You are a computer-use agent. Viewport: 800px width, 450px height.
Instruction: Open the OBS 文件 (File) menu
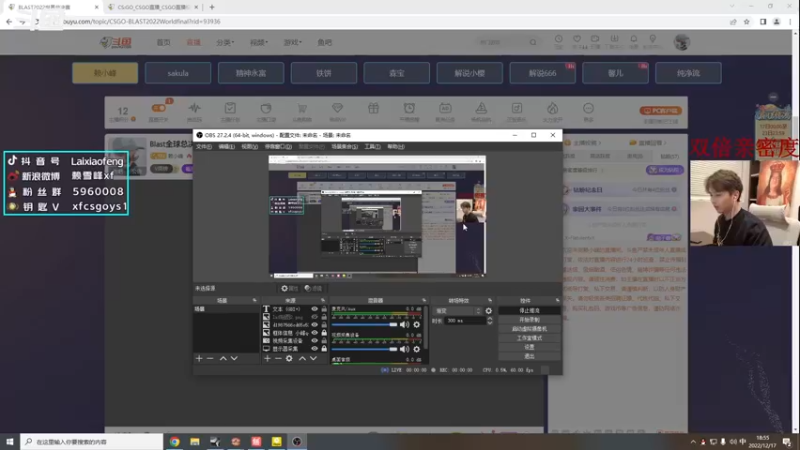[204, 147]
